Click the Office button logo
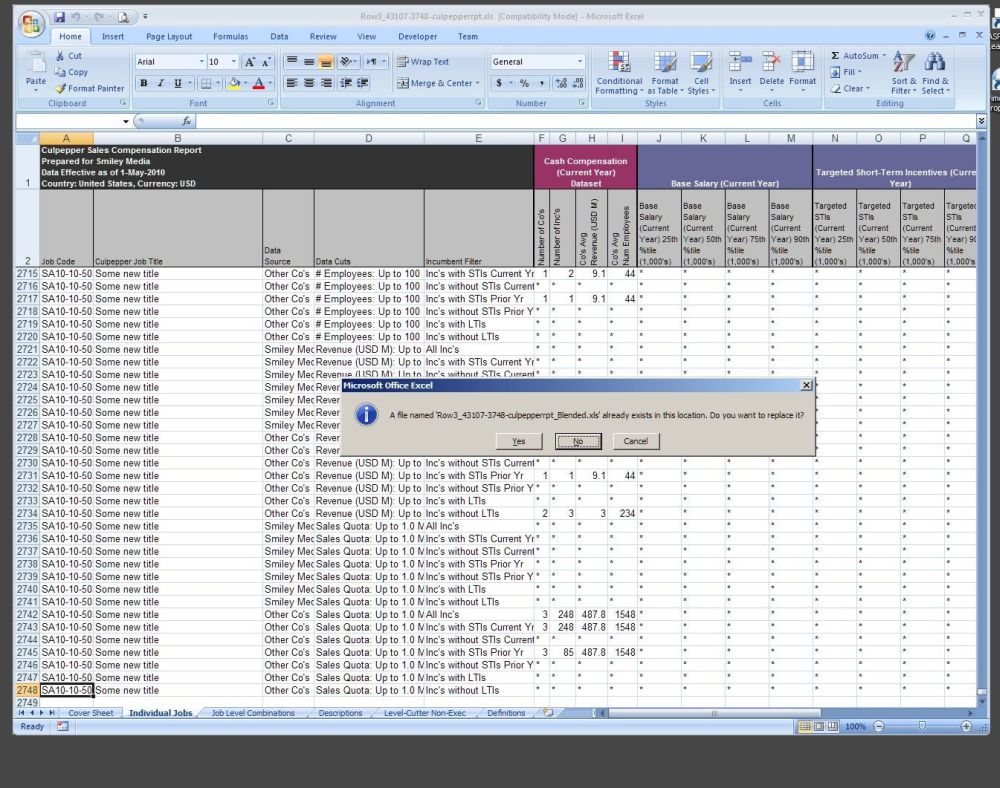This screenshot has width=1000, height=788. [32, 24]
